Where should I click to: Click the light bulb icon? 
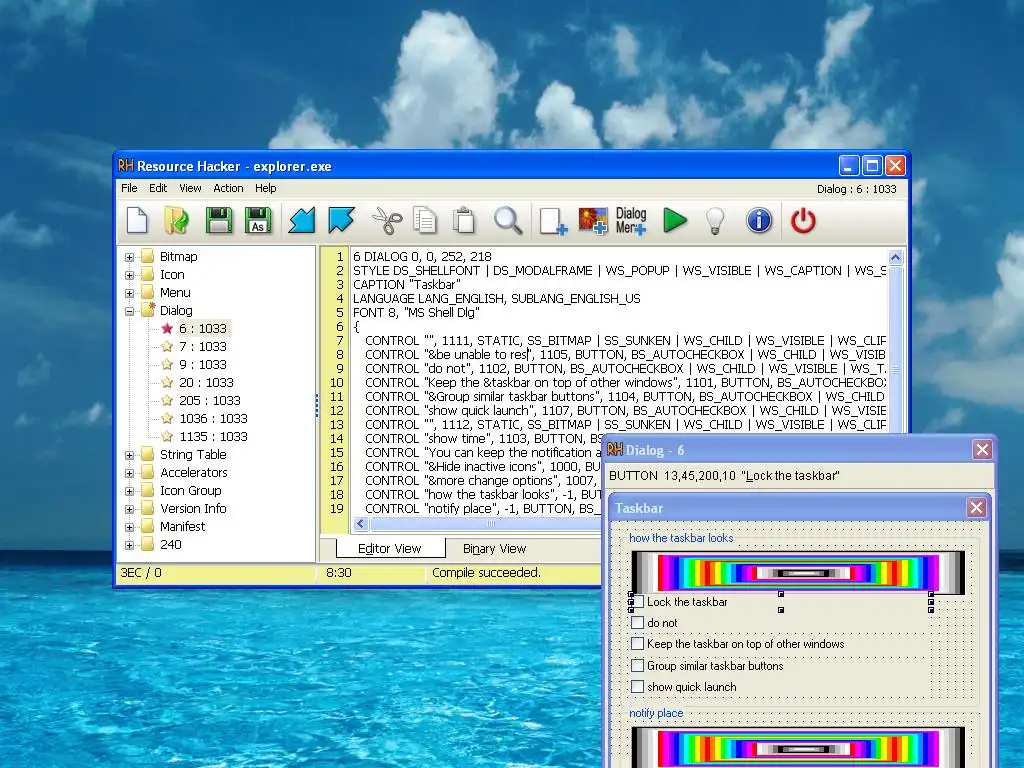click(716, 220)
